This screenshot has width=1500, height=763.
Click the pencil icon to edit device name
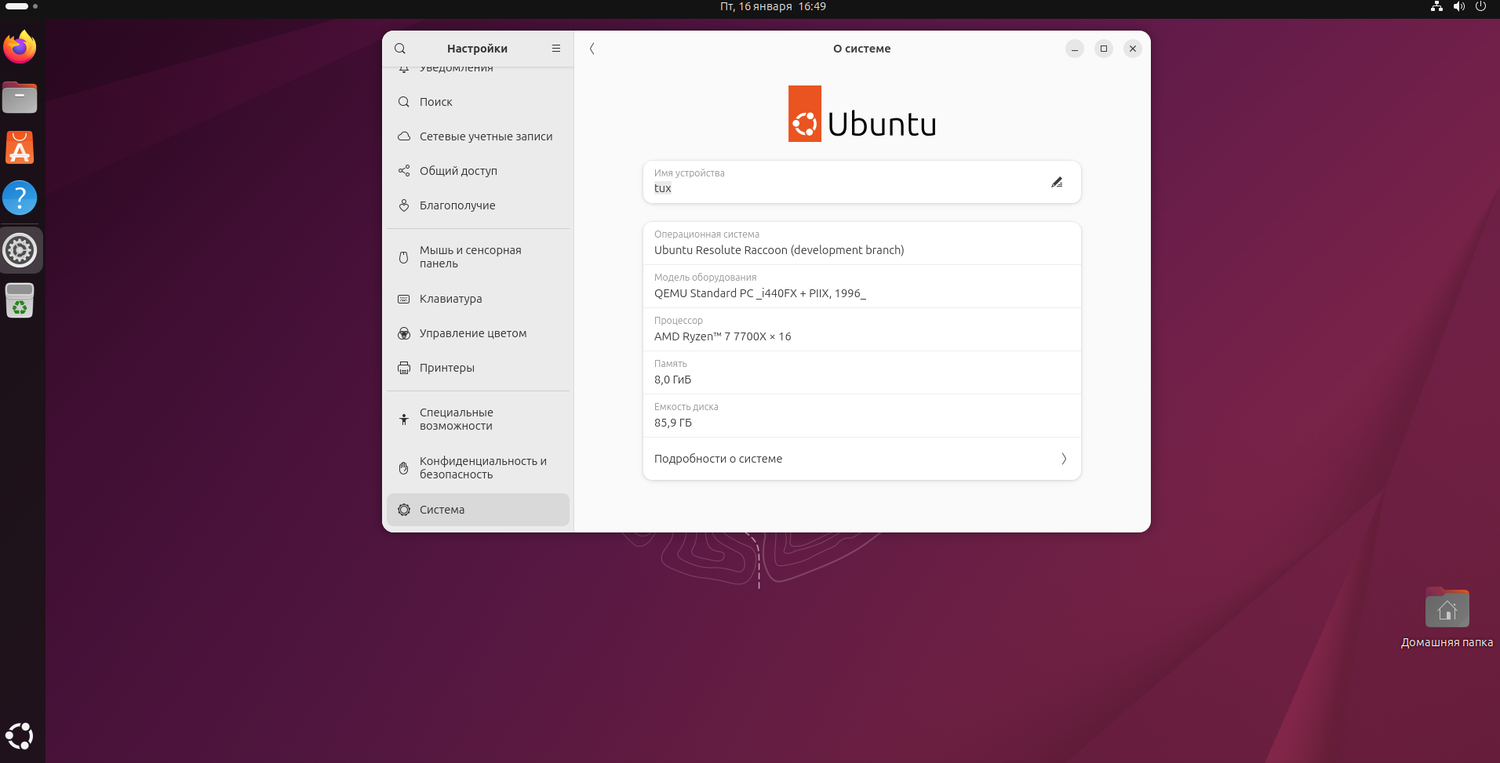tap(1056, 182)
